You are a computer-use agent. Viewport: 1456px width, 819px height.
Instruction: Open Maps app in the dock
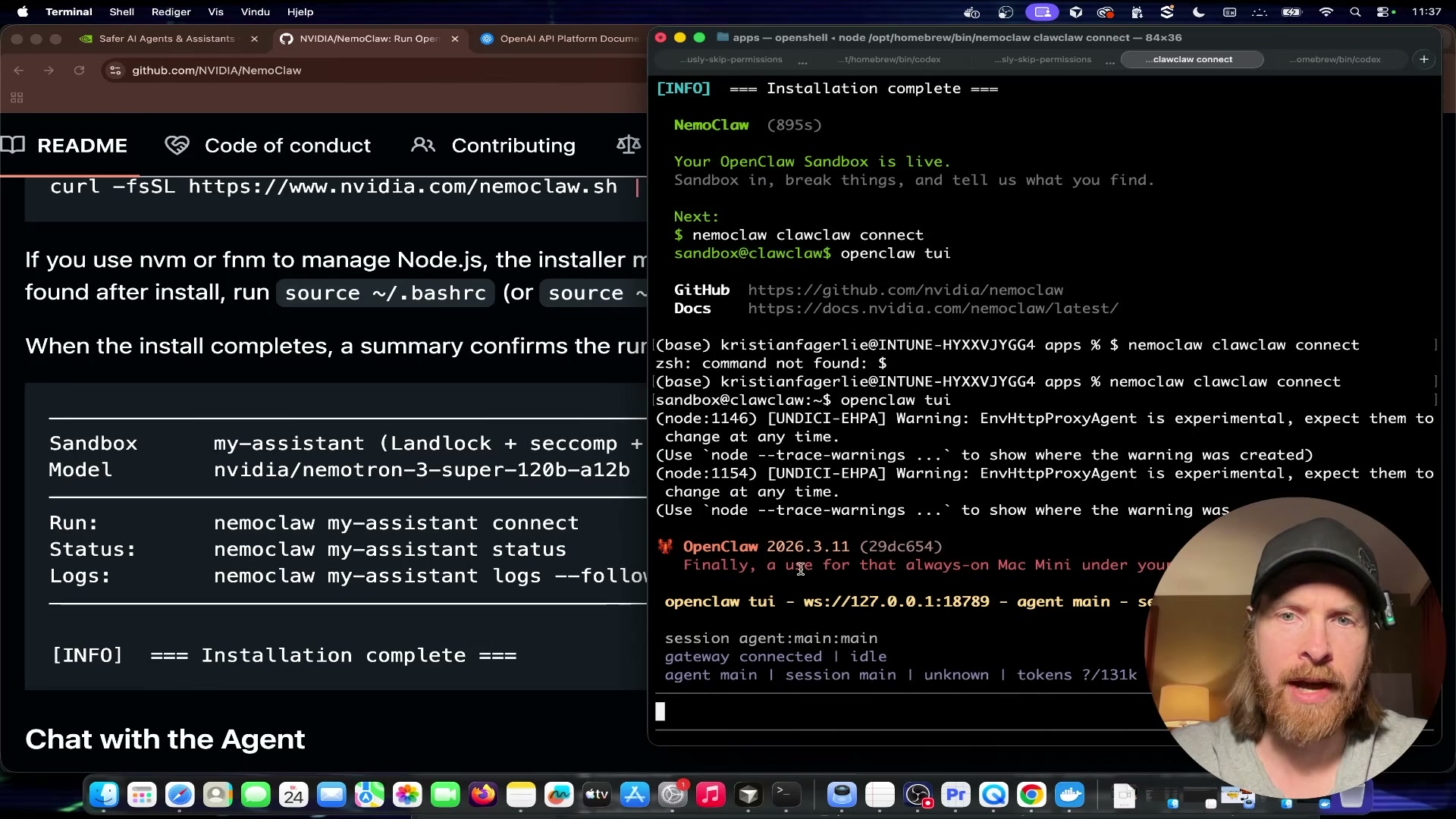point(369,795)
